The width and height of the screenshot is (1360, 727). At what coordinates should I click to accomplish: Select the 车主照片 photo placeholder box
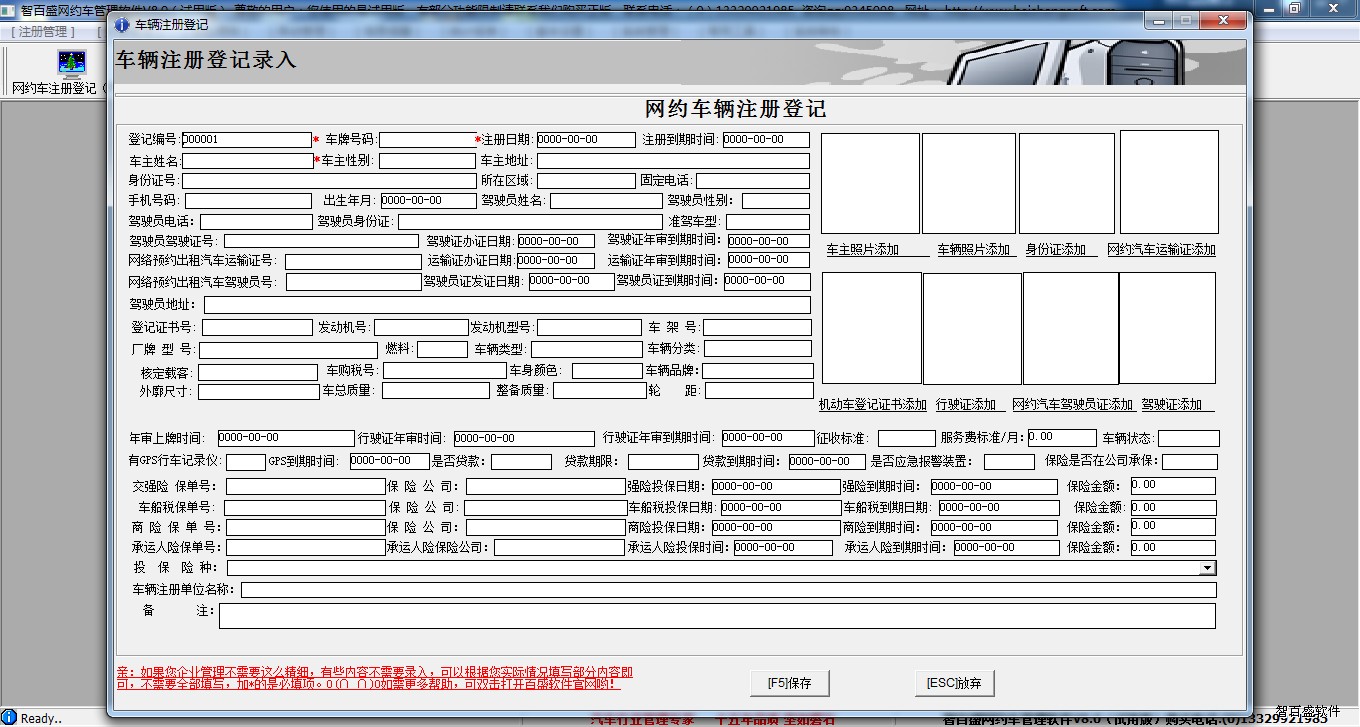pyautogui.click(x=870, y=184)
